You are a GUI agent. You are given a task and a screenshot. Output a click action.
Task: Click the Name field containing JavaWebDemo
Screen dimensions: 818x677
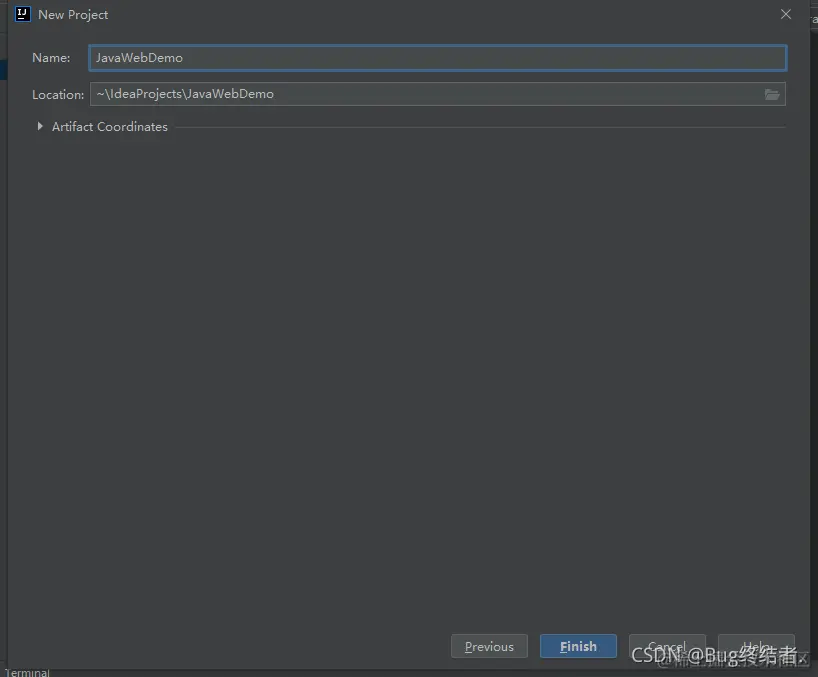point(437,58)
